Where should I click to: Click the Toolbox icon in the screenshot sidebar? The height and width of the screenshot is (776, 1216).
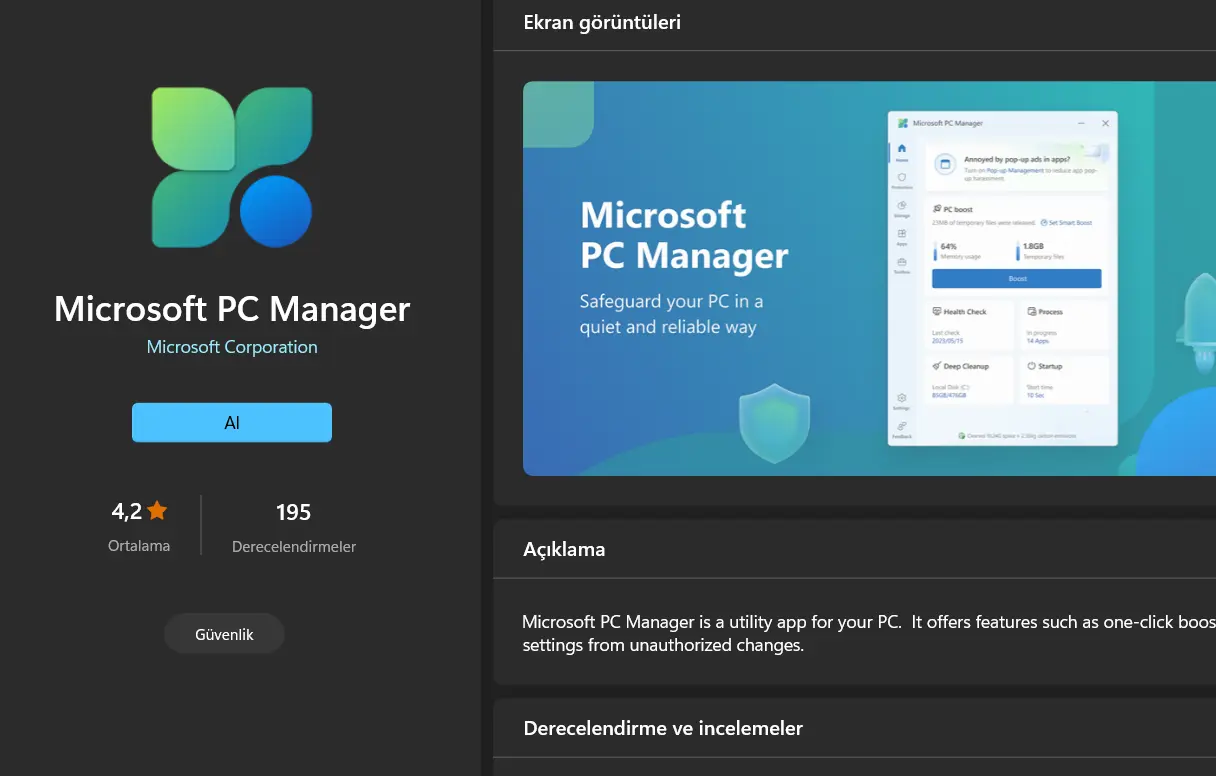click(x=902, y=264)
